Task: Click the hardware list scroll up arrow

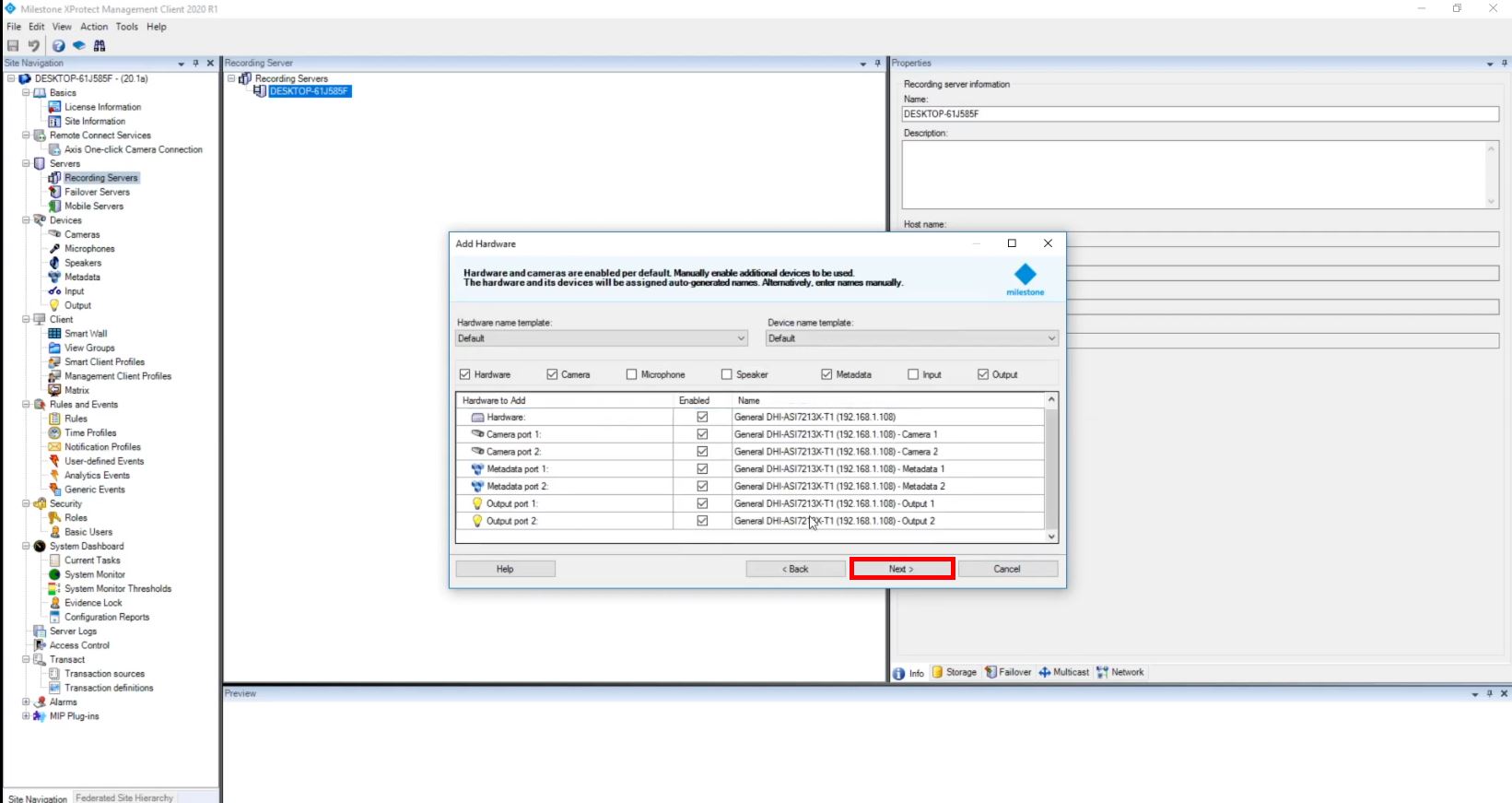Action: click(1051, 399)
